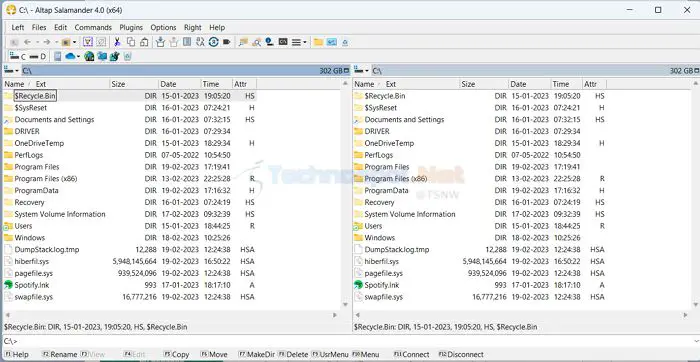Viewport: 700px width, 362px height.
Task: Click the Find files magnifier icon
Action: pyautogui.click(x=256, y=42)
